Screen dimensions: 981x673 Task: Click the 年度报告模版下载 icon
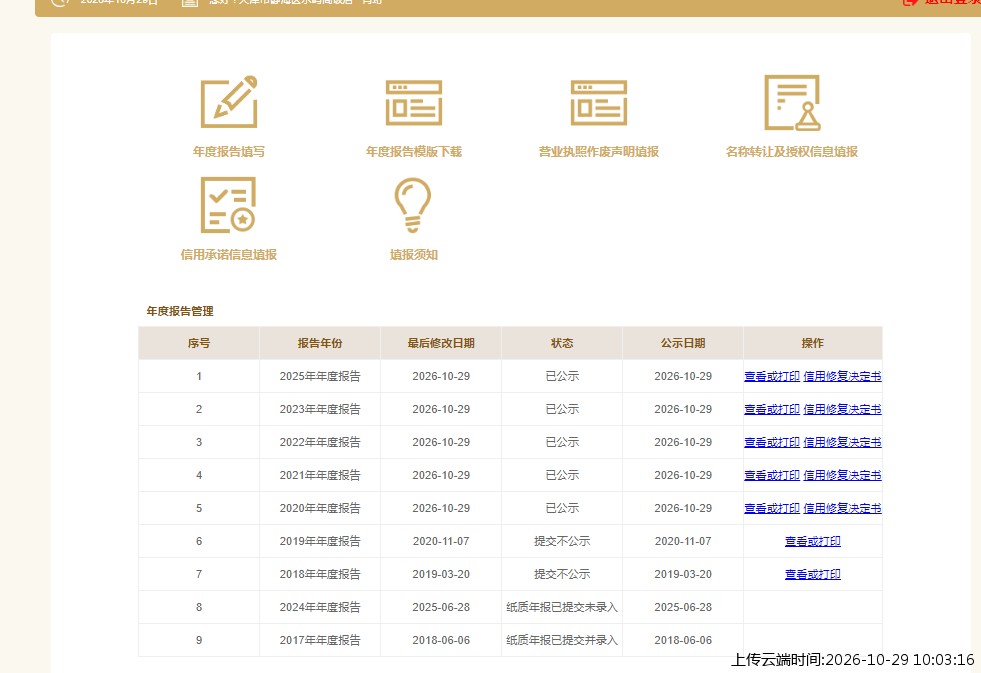414,103
